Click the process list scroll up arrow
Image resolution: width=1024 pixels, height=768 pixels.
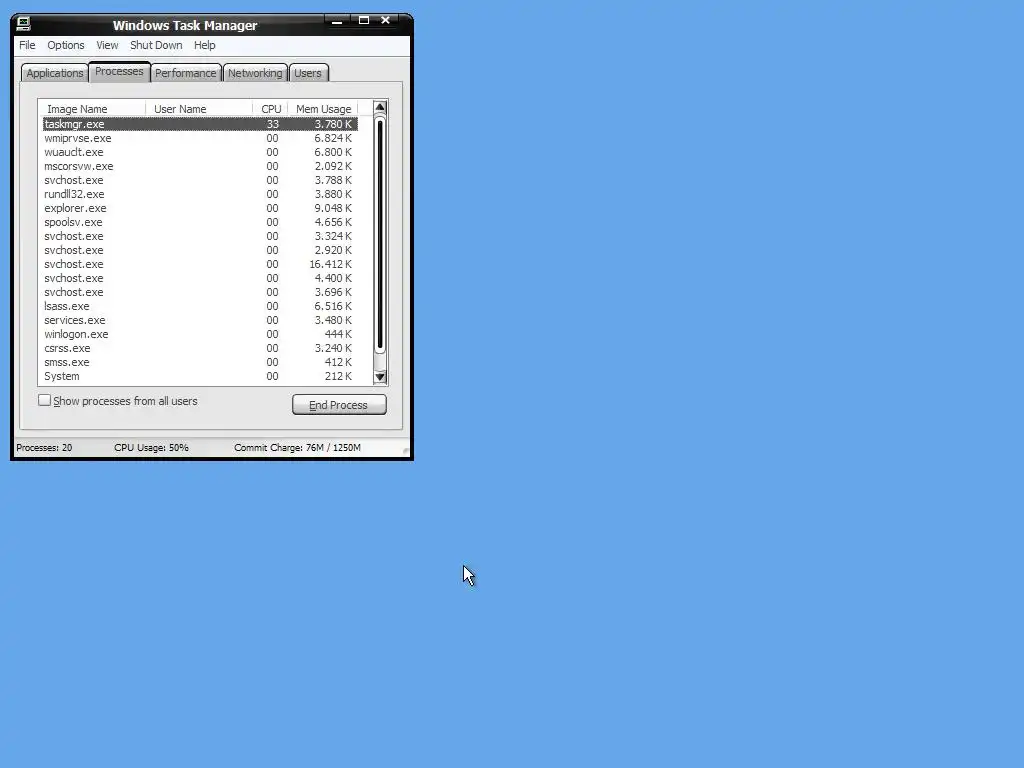[x=380, y=108]
